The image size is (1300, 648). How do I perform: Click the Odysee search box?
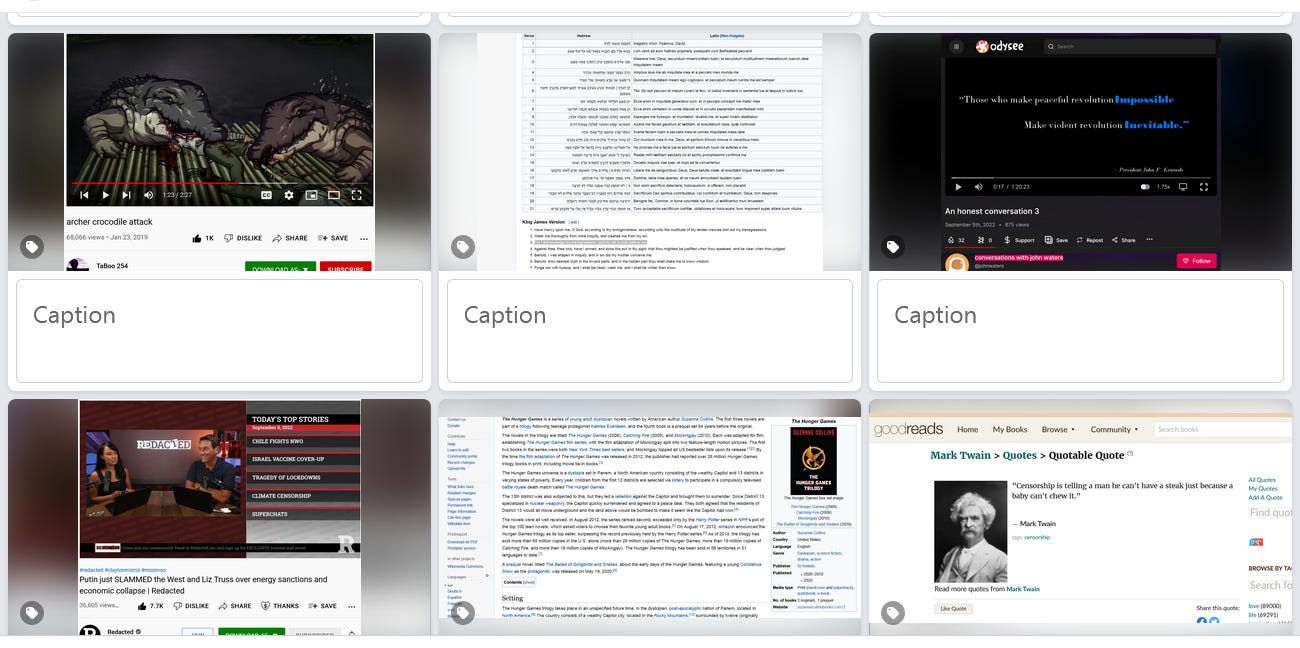click(1130, 46)
